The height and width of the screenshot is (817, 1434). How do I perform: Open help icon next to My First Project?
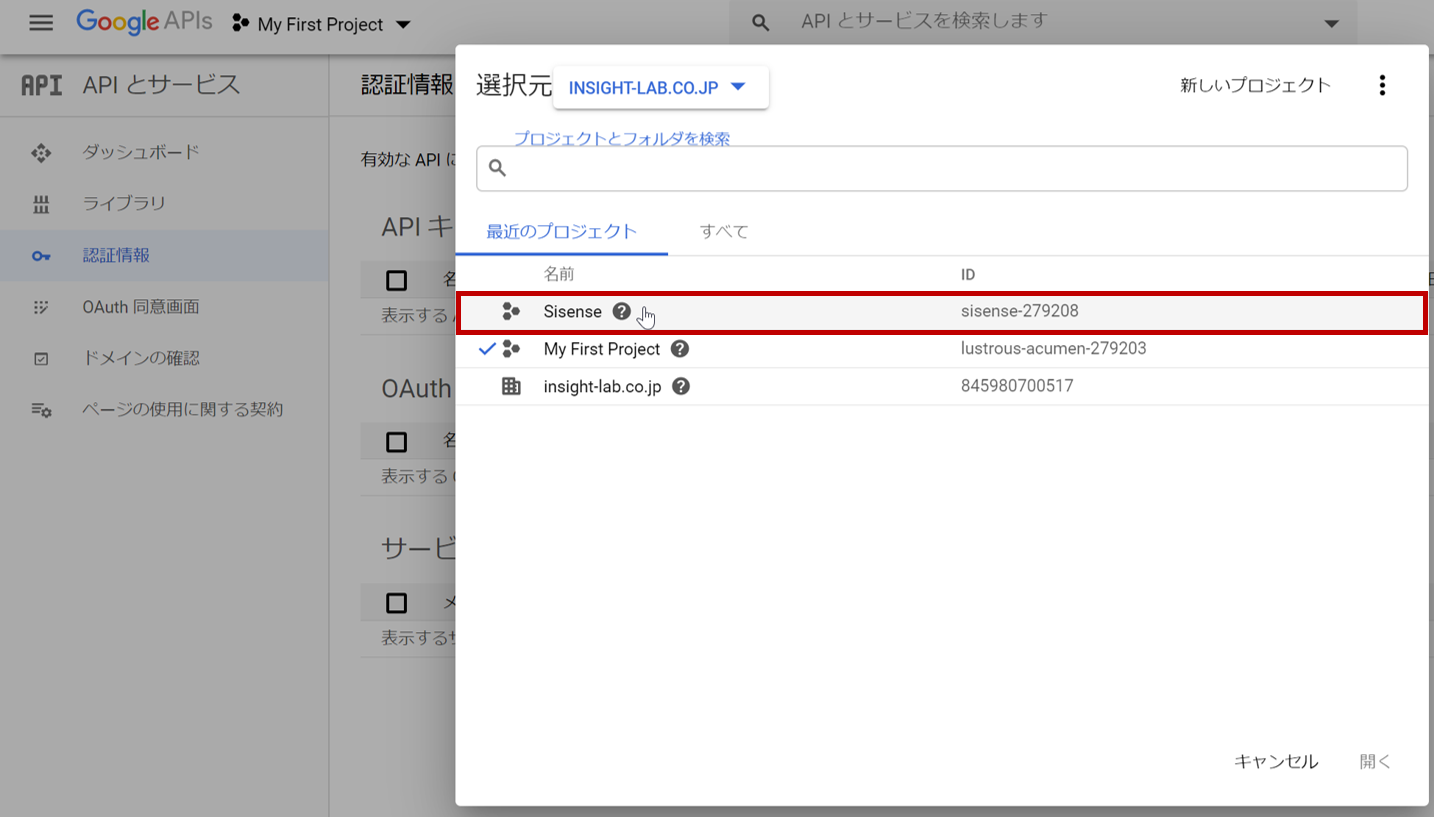tap(680, 349)
